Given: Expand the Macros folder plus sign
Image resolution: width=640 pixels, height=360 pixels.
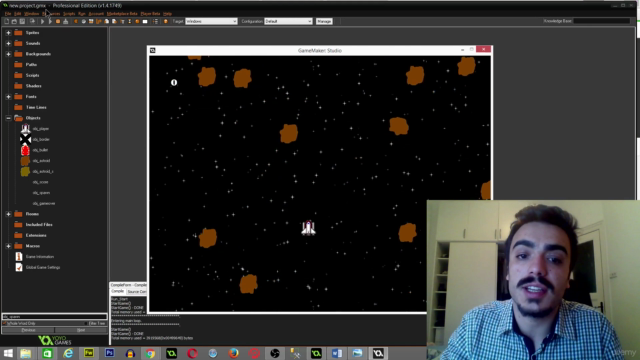Looking at the screenshot, I should tap(8, 246).
